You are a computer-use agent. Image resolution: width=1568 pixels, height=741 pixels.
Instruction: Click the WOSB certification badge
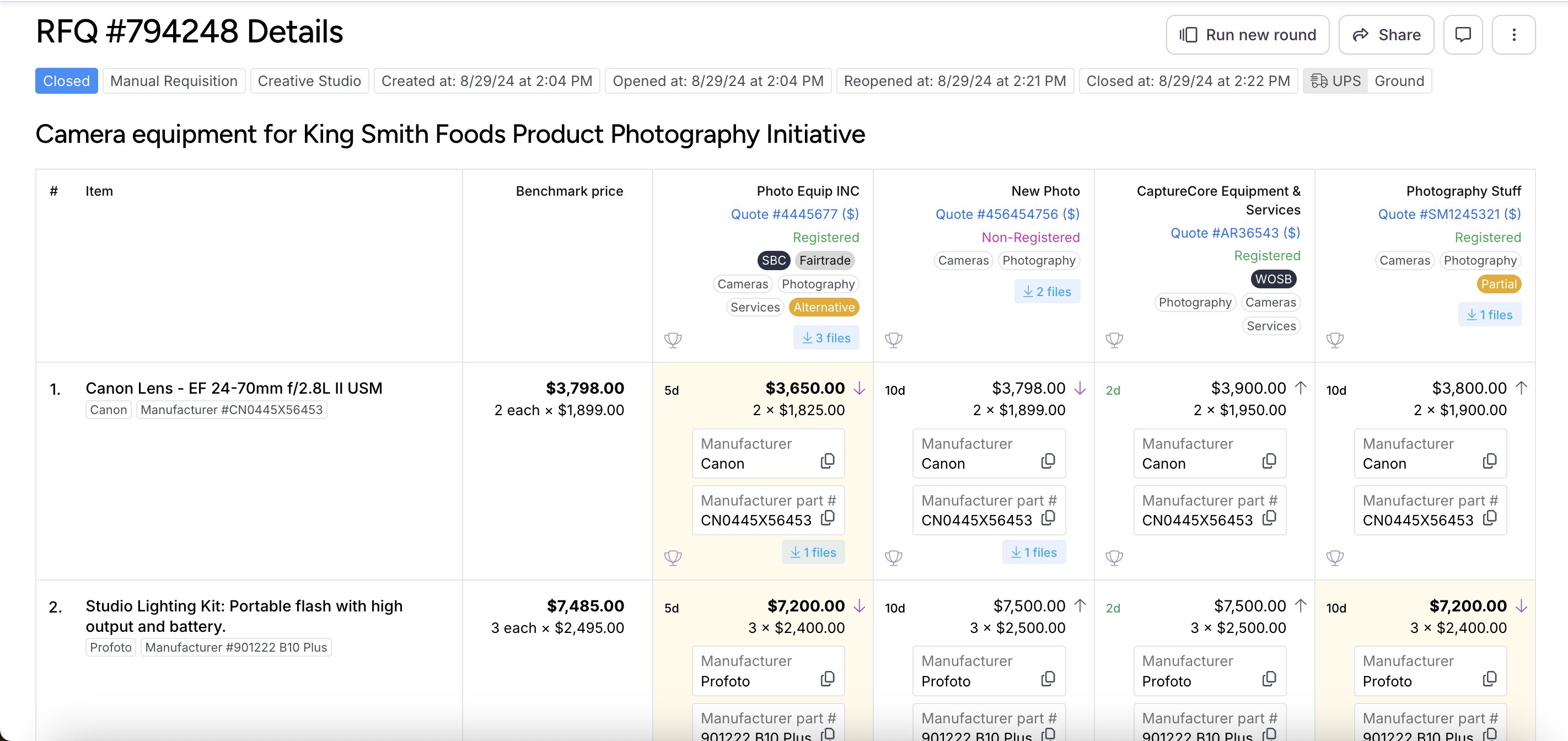coord(1273,279)
